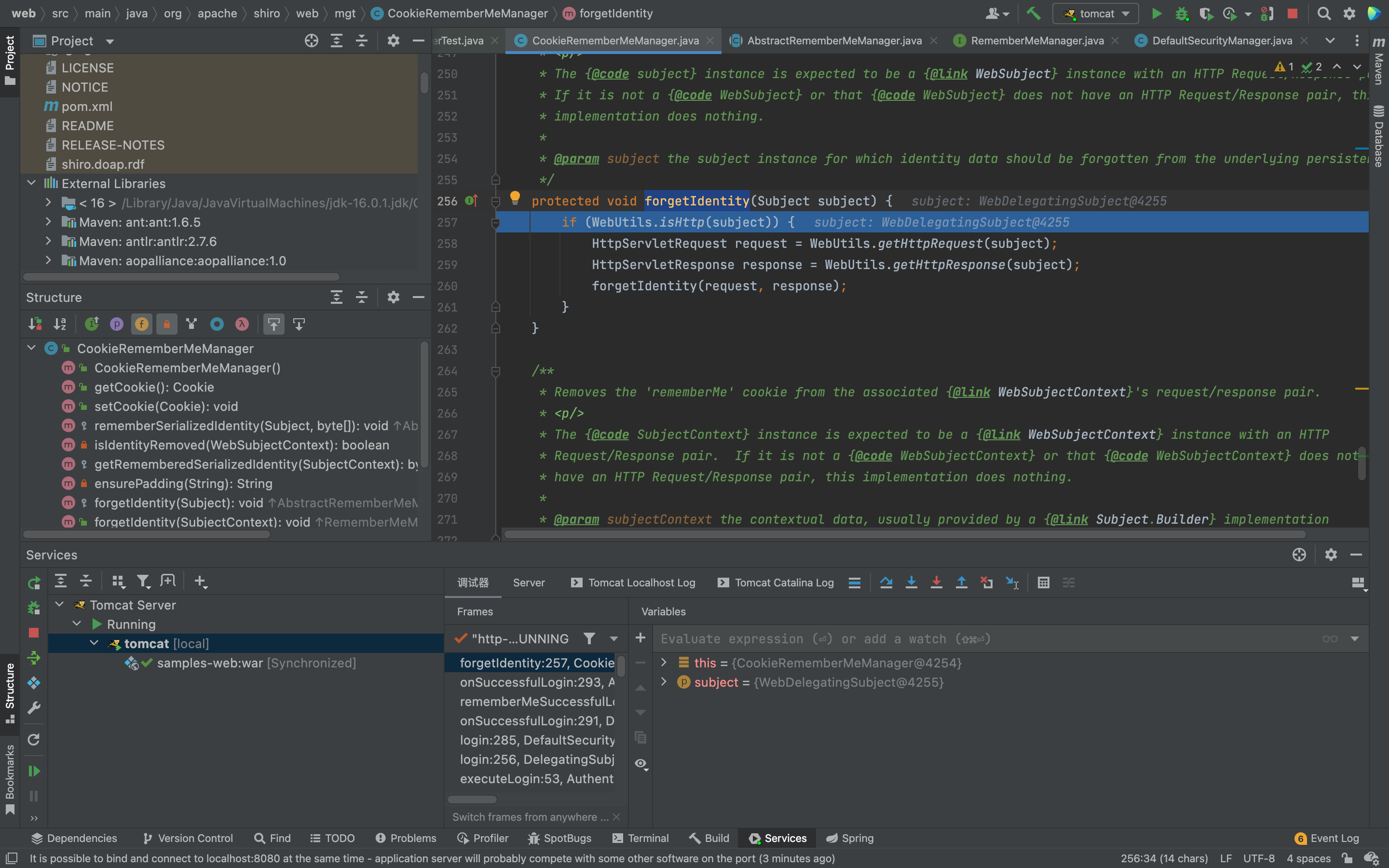This screenshot has width=1389, height=868.
Task: Open Terminal tool window
Action: 640,838
